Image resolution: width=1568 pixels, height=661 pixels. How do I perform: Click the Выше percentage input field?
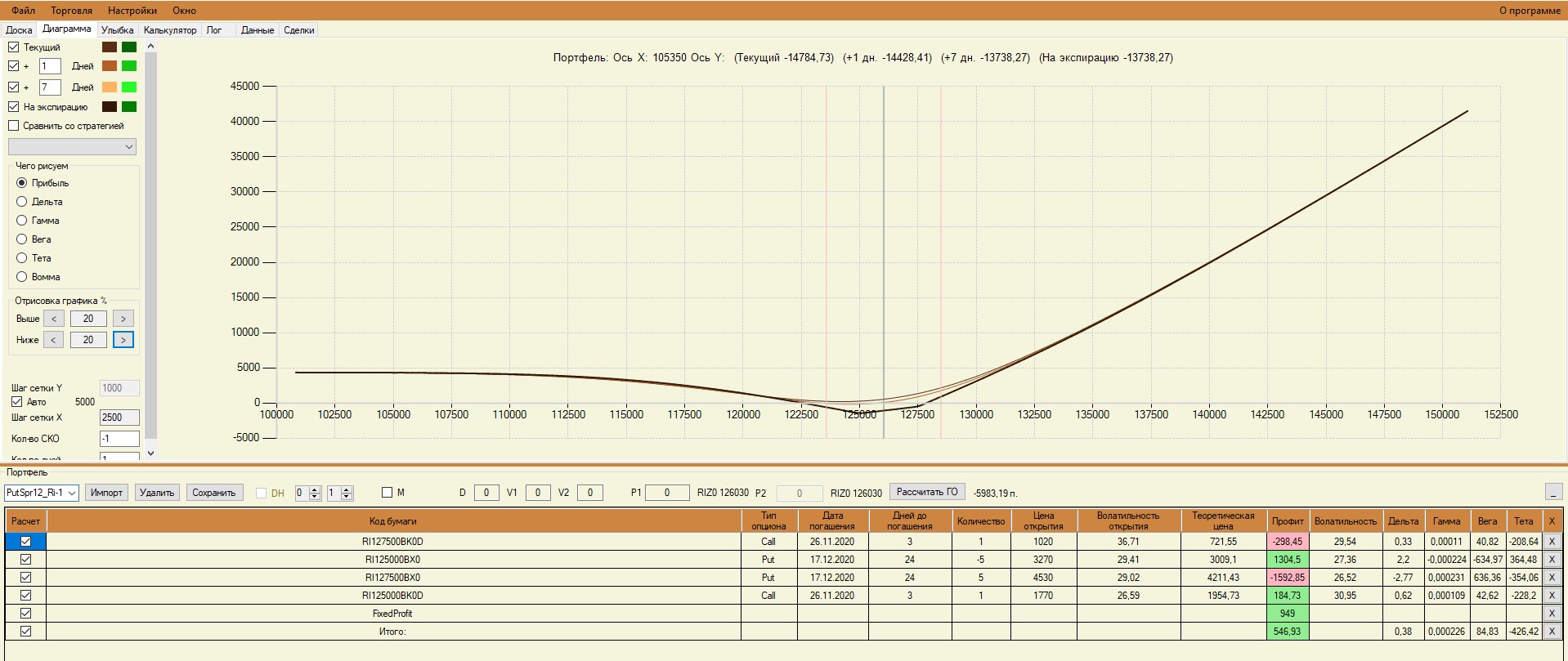pyautogui.click(x=88, y=319)
